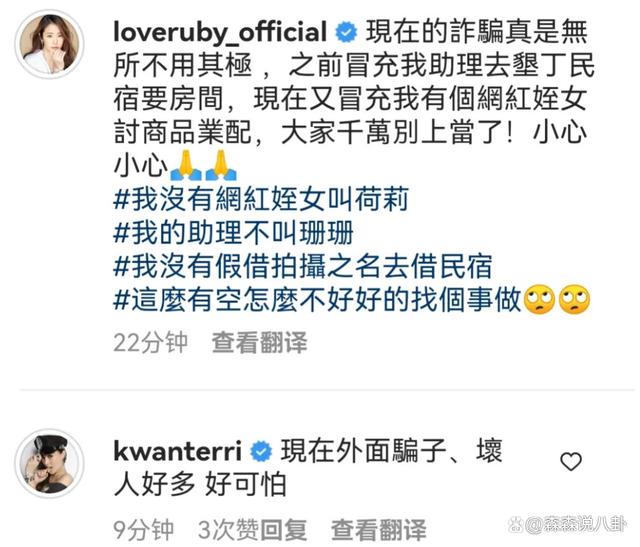Open hashtag #這麼有空怎麼不好好的找個事做
The image size is (640, 547).
click(317, 300)
